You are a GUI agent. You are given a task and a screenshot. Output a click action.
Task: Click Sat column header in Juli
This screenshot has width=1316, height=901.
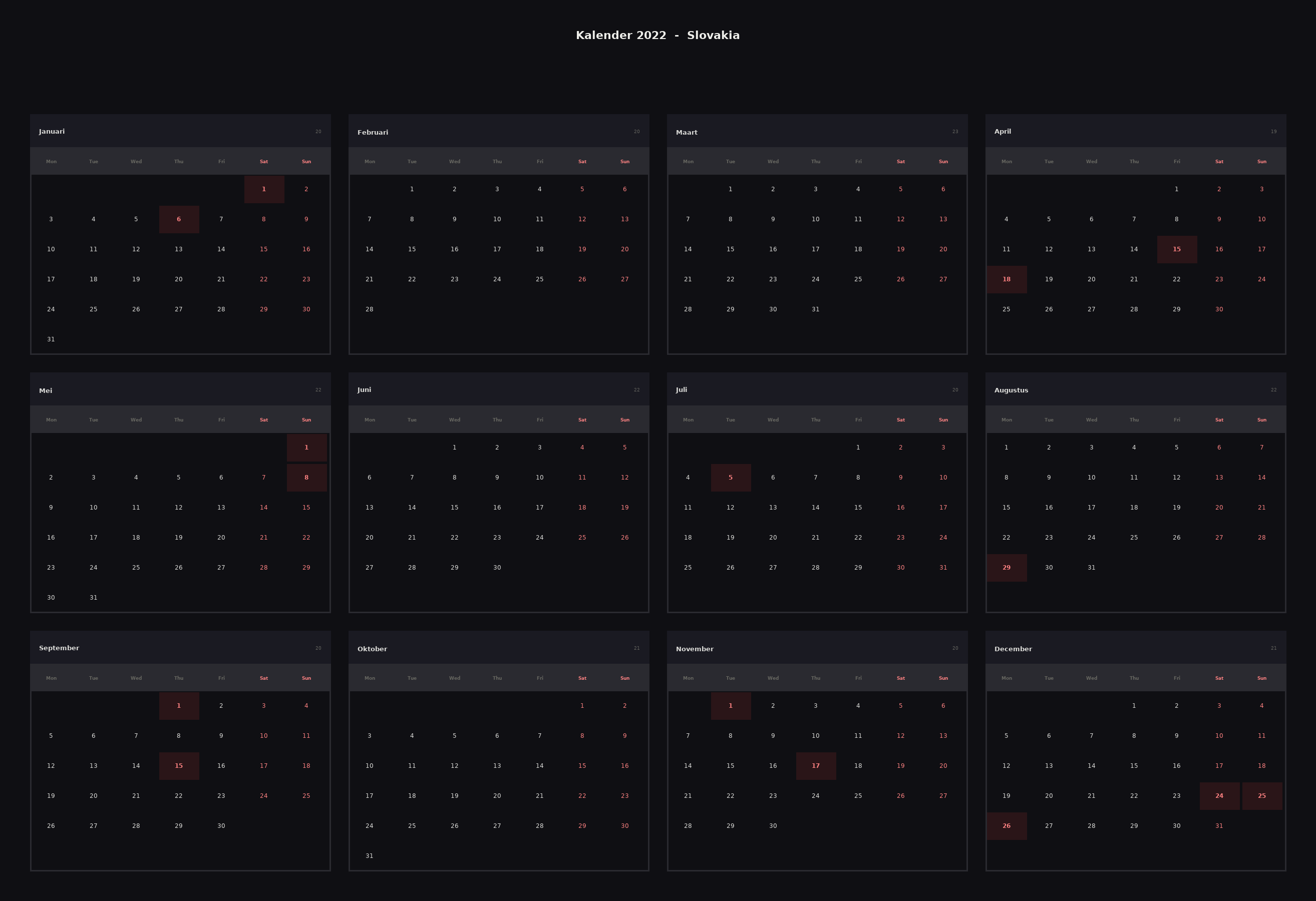click(x=900, y=419)
